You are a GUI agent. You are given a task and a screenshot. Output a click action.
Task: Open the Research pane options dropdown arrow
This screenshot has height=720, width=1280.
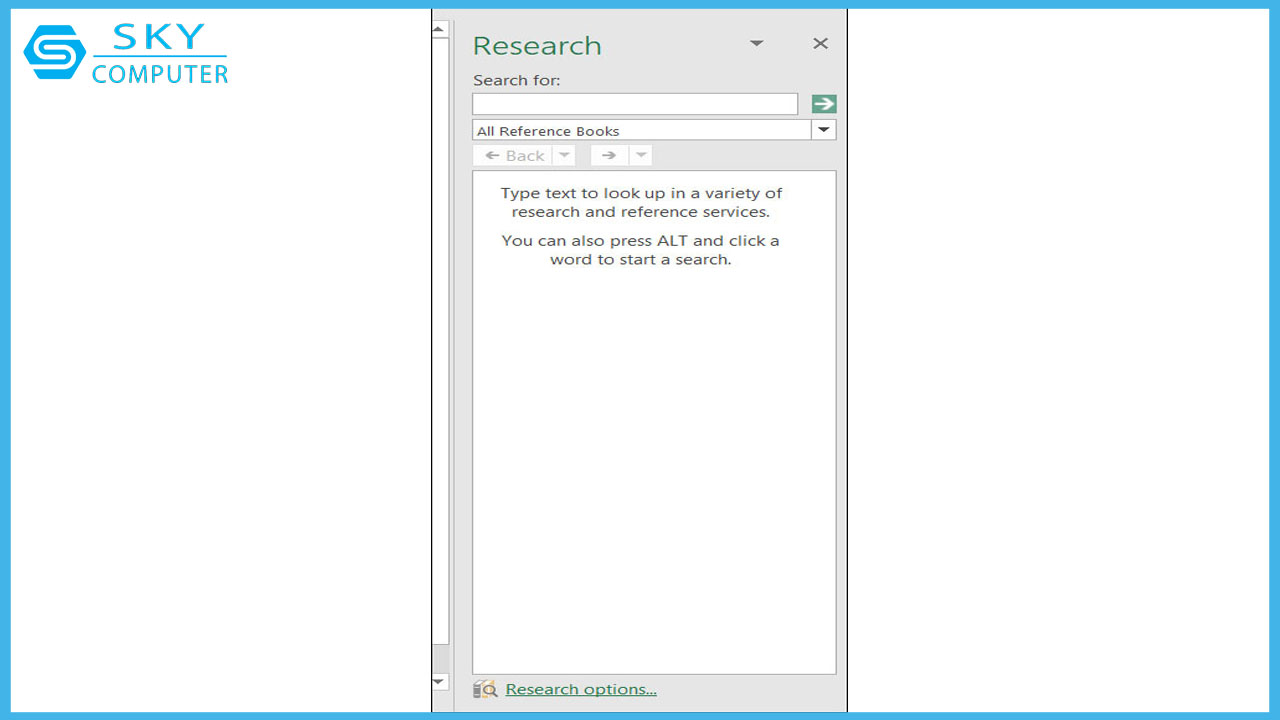[x=756, y=44]
